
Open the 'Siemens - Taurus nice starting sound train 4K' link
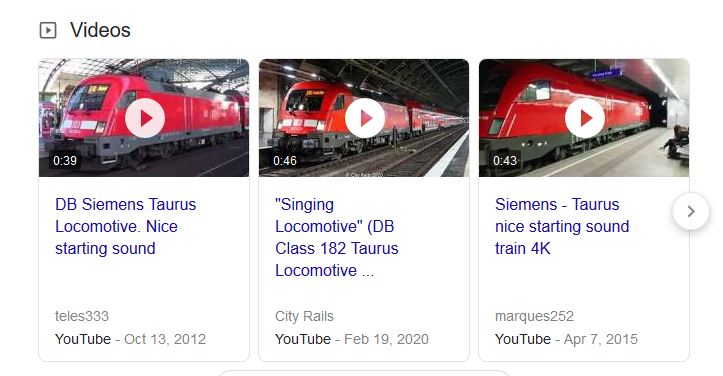point(562,227)
